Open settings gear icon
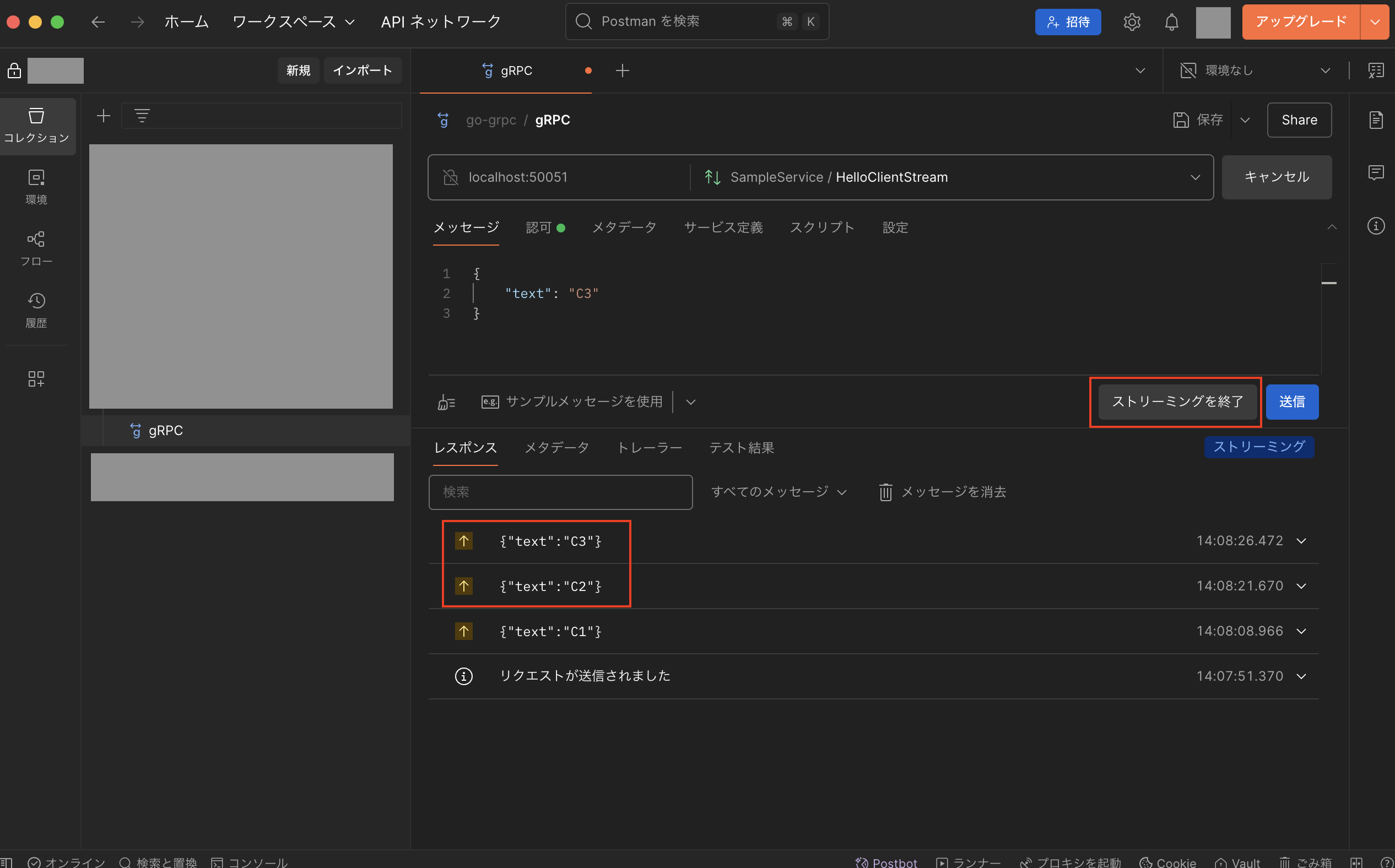Screen dimensions: 1395x868 click(x=1132, y=22)
